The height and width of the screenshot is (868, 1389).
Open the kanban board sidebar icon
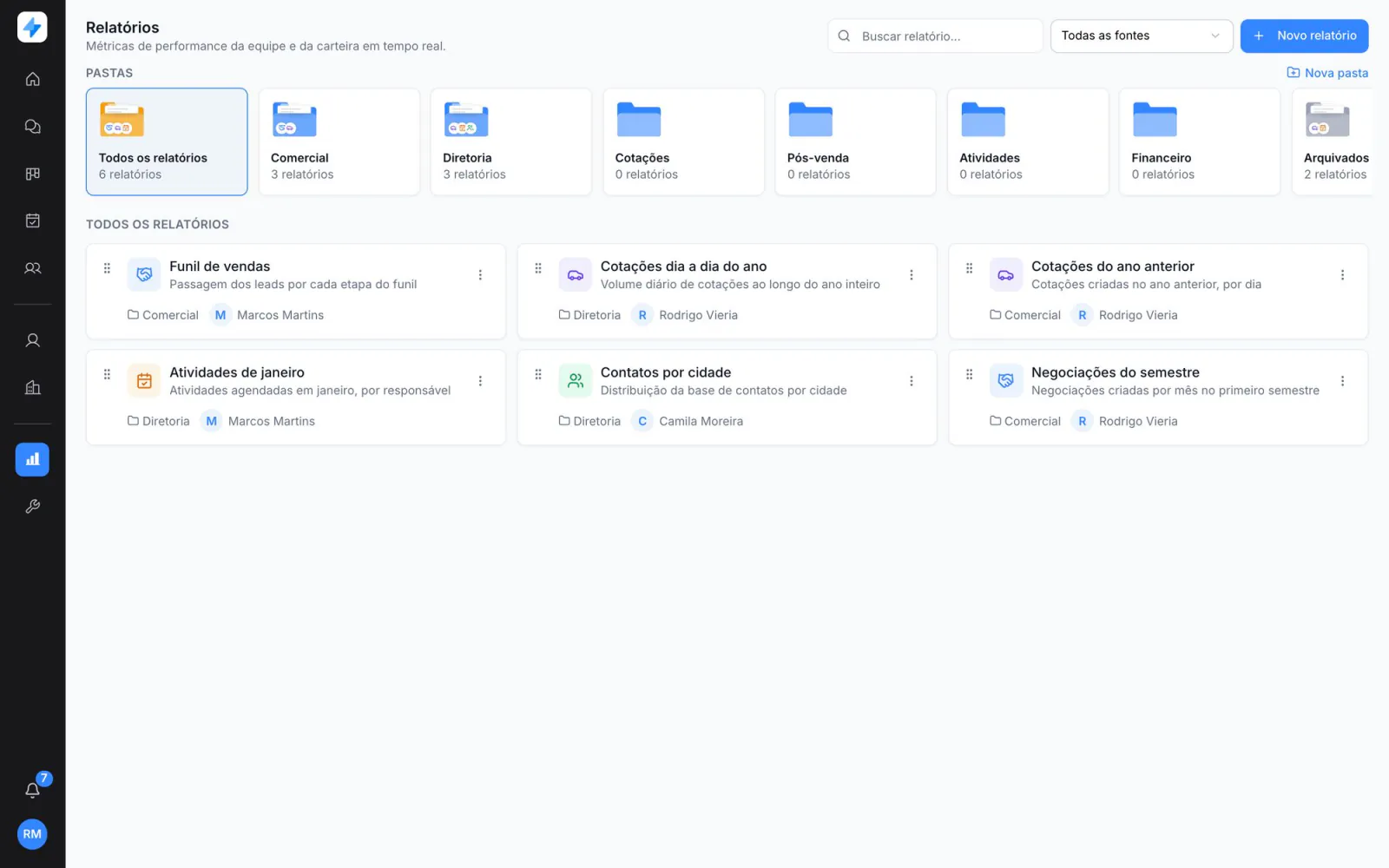[x=32, y=174]
